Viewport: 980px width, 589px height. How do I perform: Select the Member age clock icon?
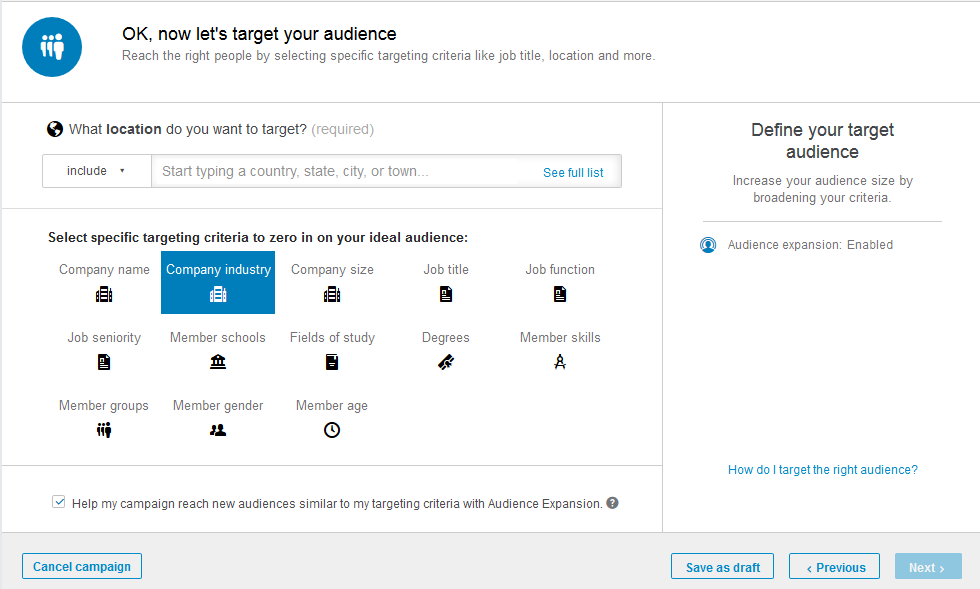coord(331,429)
